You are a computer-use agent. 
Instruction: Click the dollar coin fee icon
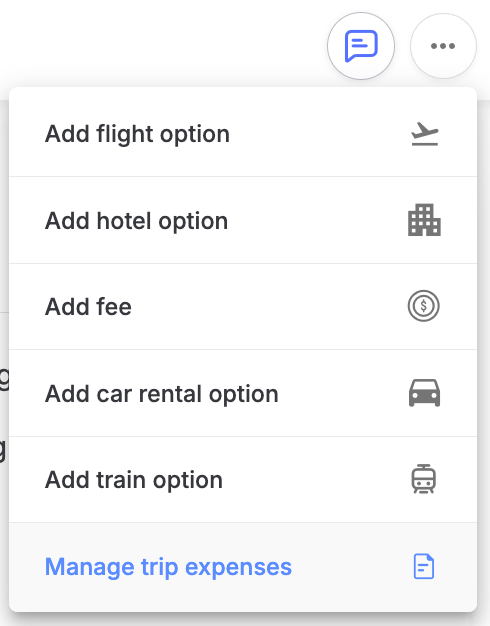[424, 306]
